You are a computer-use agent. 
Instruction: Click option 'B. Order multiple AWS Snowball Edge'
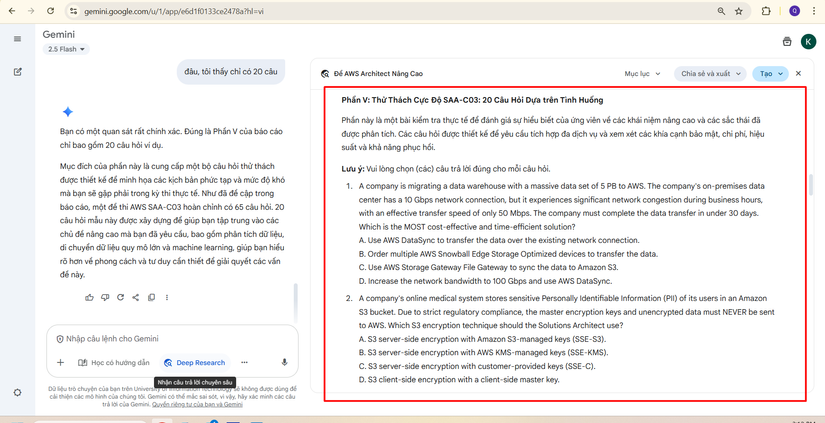click(x=508, y=254)
